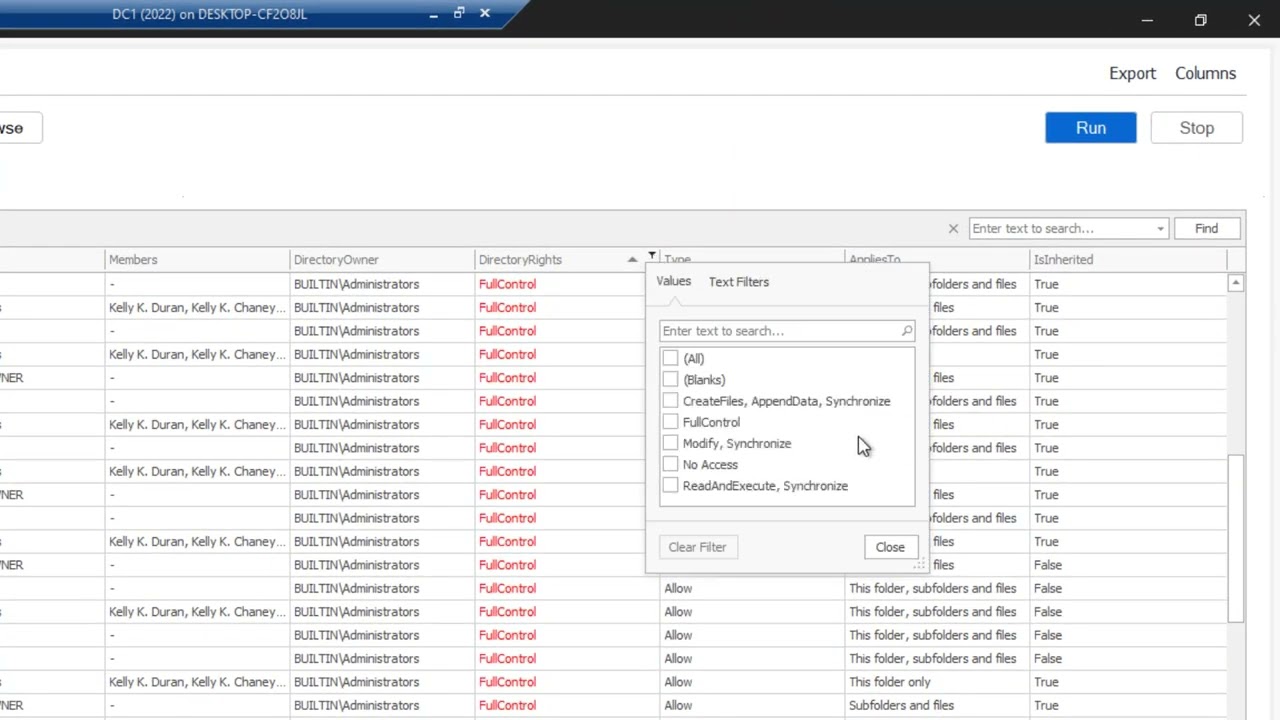The height and width of the screenshot is (720, 1280).
Task: Minimize the outer application window
Action: tap(1147, 20)
